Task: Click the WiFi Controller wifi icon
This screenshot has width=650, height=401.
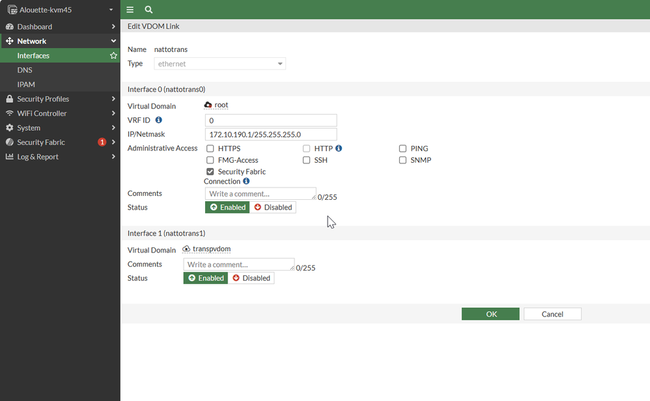Action: coord(10,113)
